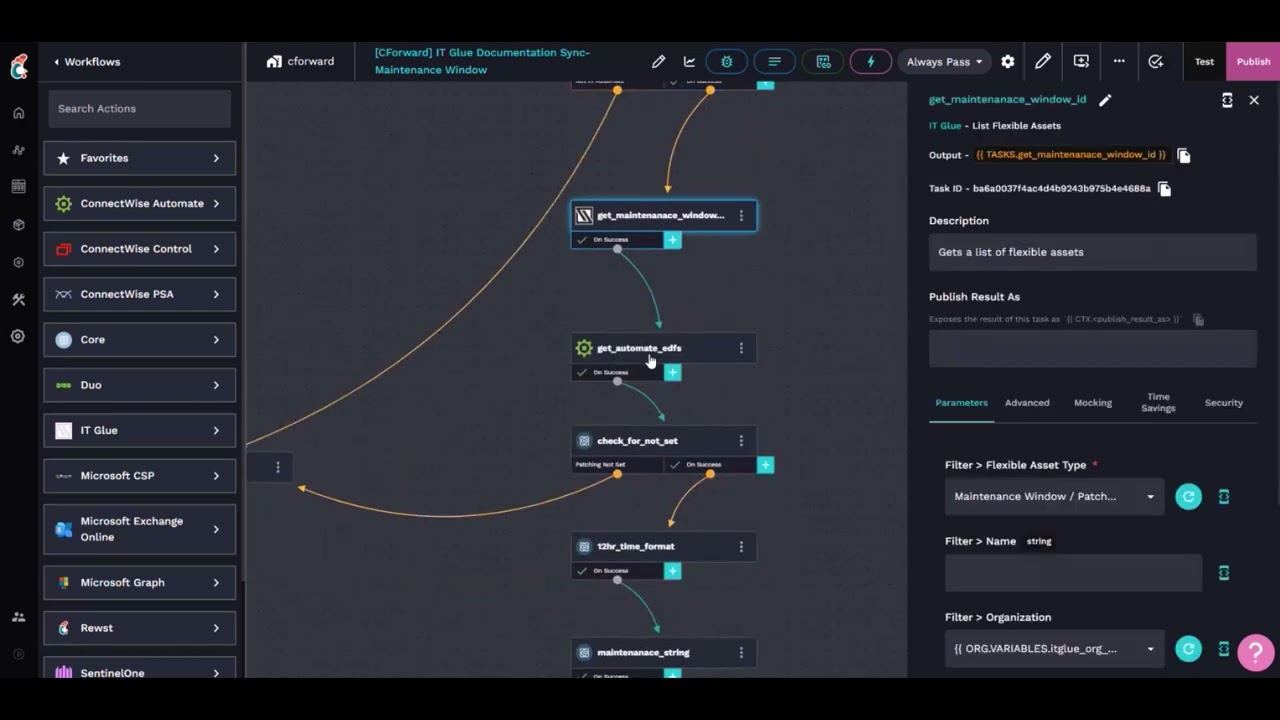
Task: Open the users icon at bottom of left rail
Action: tap(18, 617)
